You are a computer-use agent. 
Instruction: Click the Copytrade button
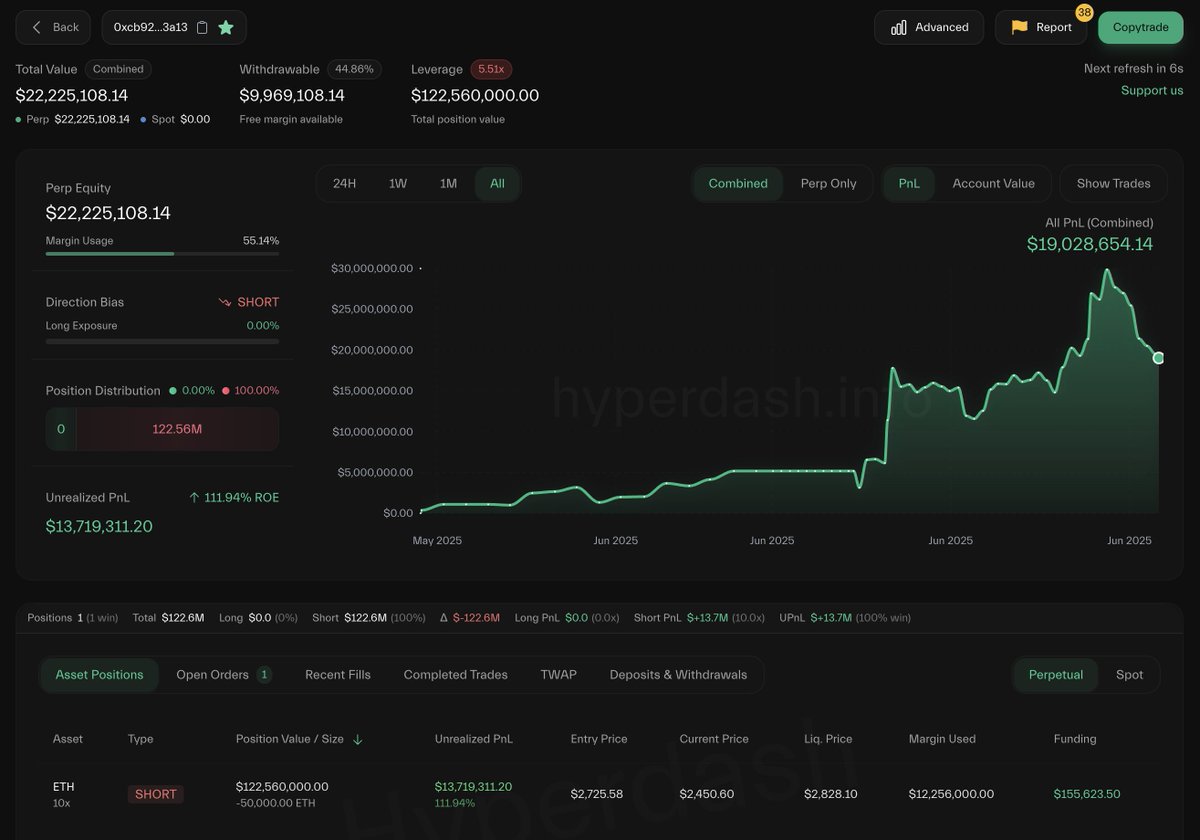(x=1140, y=27)
